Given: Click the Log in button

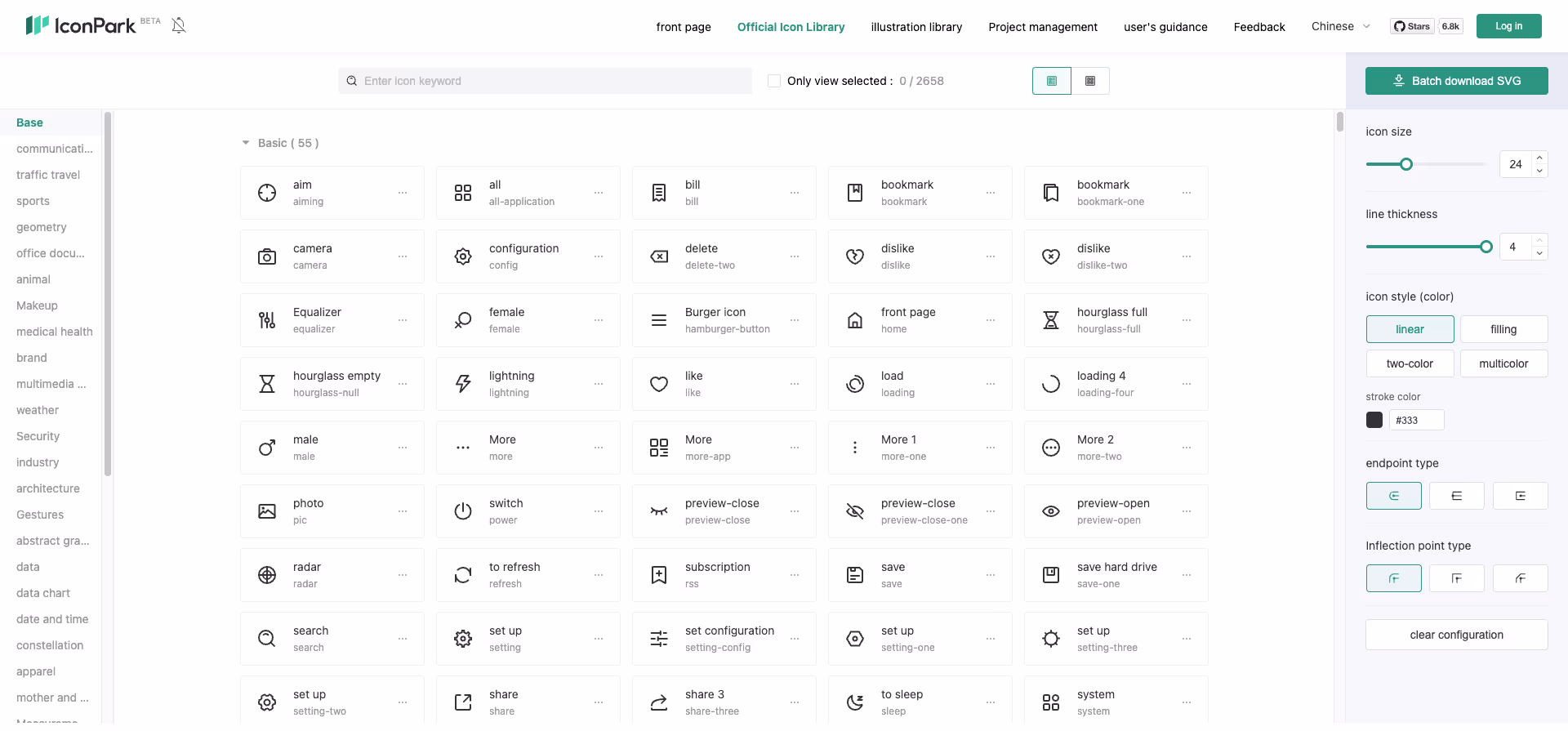Looking at the screenshot, I should (x=1508, y=26).
